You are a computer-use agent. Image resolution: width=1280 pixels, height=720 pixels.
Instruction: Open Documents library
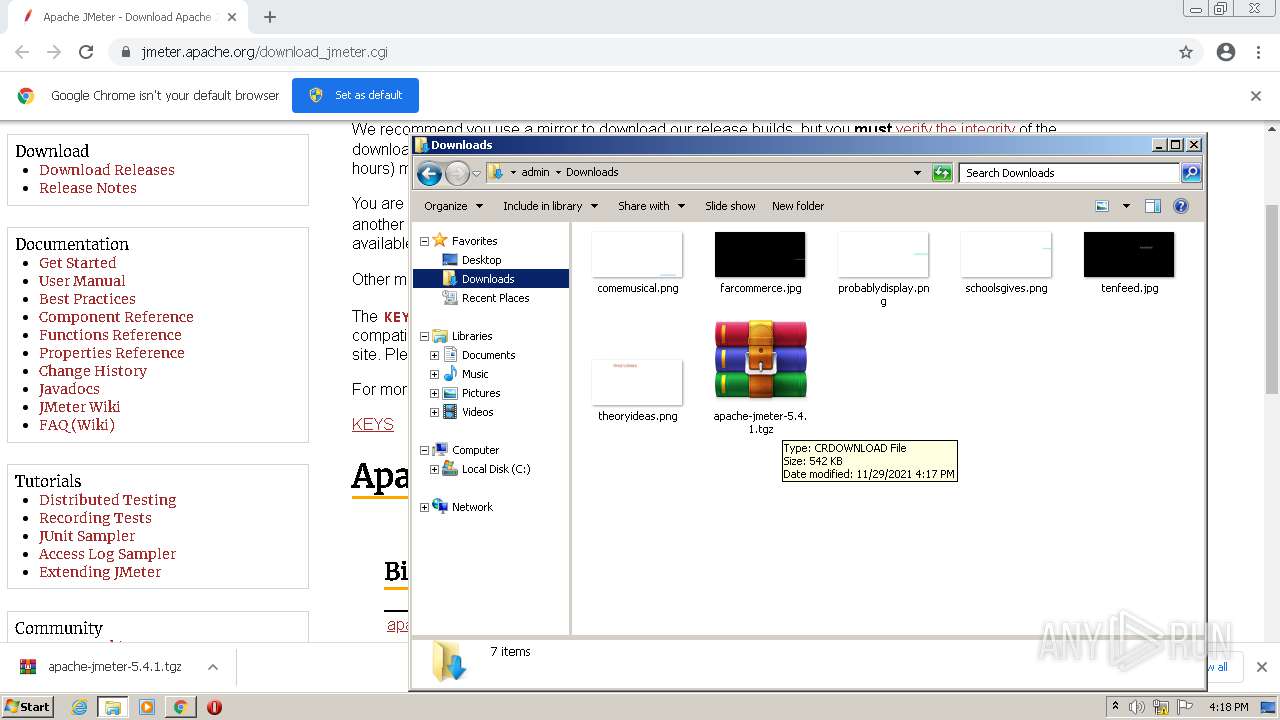click(488, 355)
